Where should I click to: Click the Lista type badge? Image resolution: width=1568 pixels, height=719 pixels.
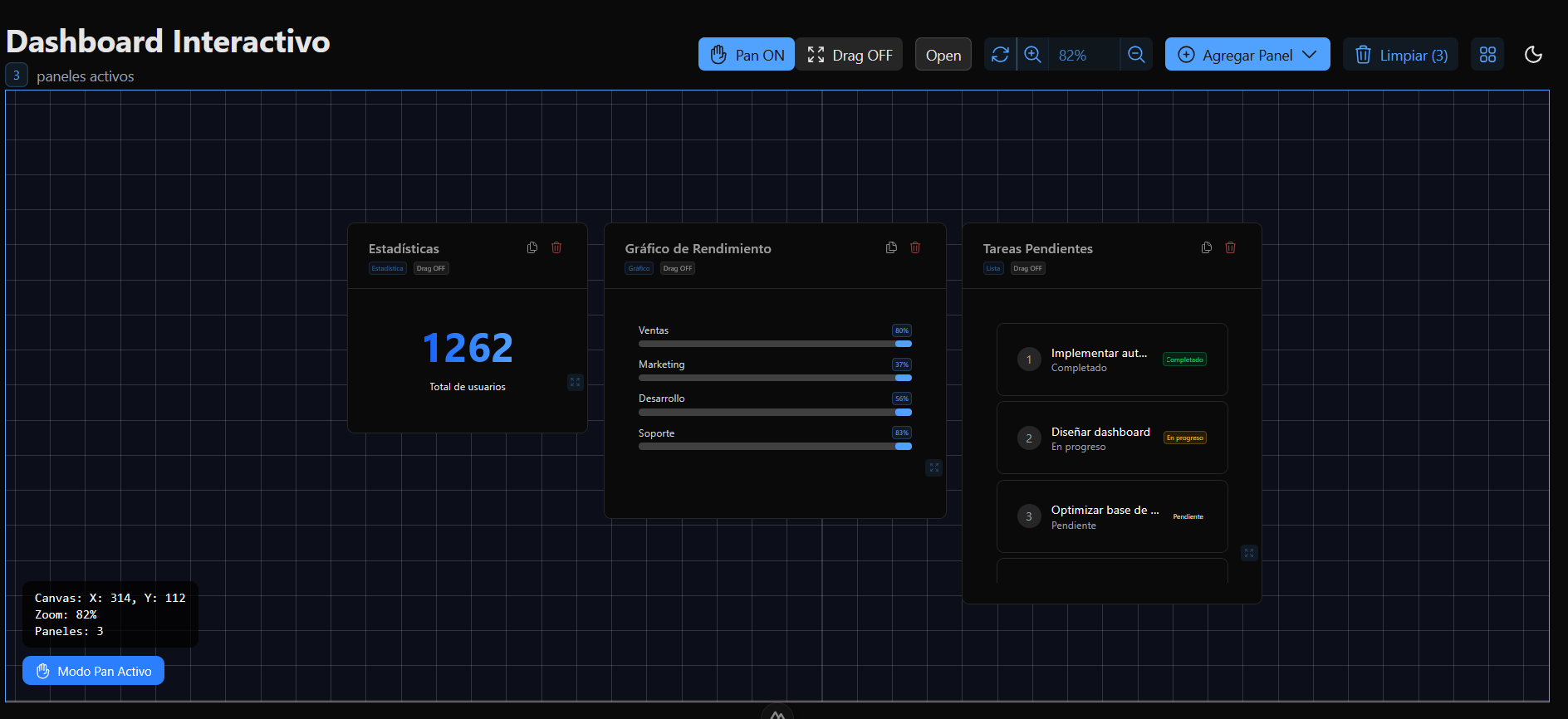point(993,268)
